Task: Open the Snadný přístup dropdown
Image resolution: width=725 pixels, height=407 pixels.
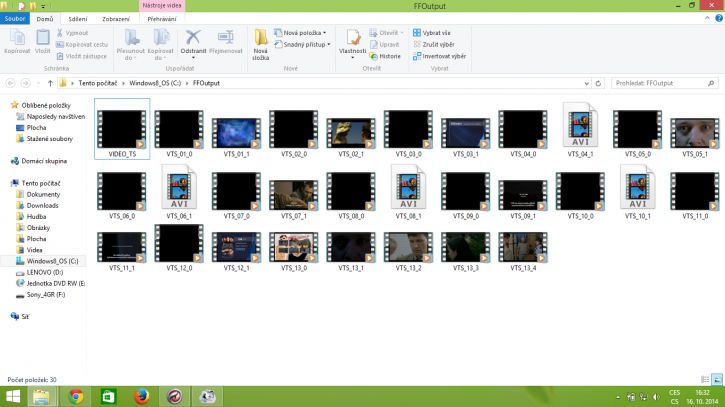Action: tap(302, 44)
